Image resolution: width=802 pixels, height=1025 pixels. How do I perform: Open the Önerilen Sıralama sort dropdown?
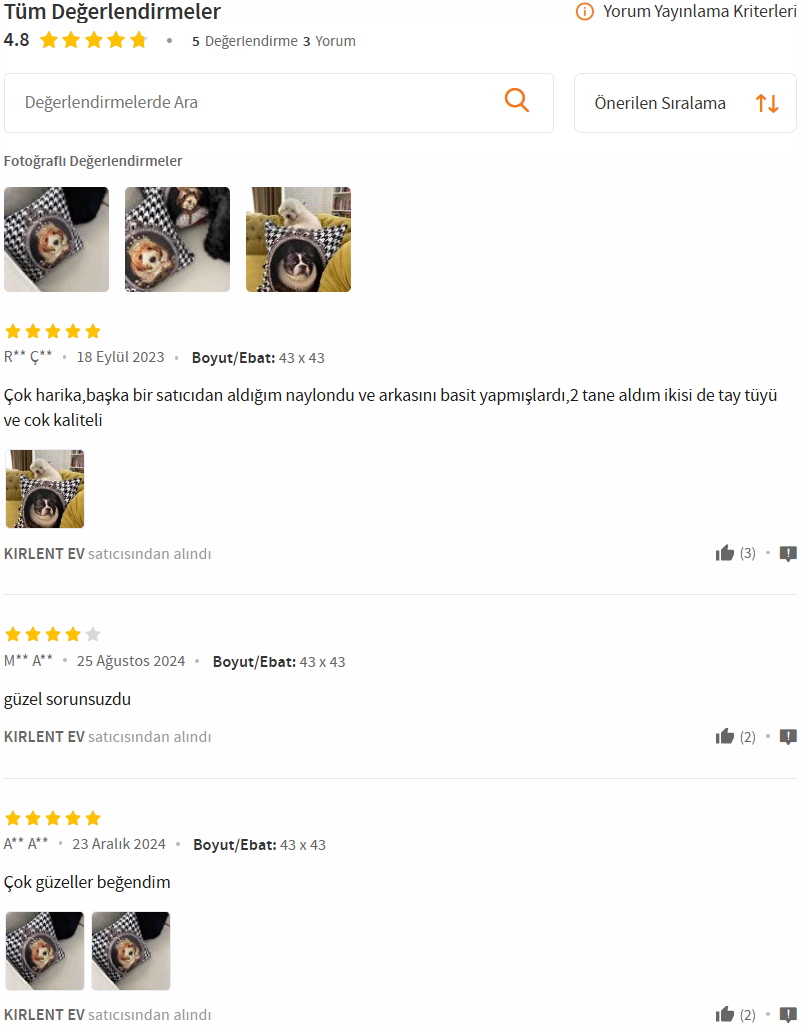[x=685, y=103]
